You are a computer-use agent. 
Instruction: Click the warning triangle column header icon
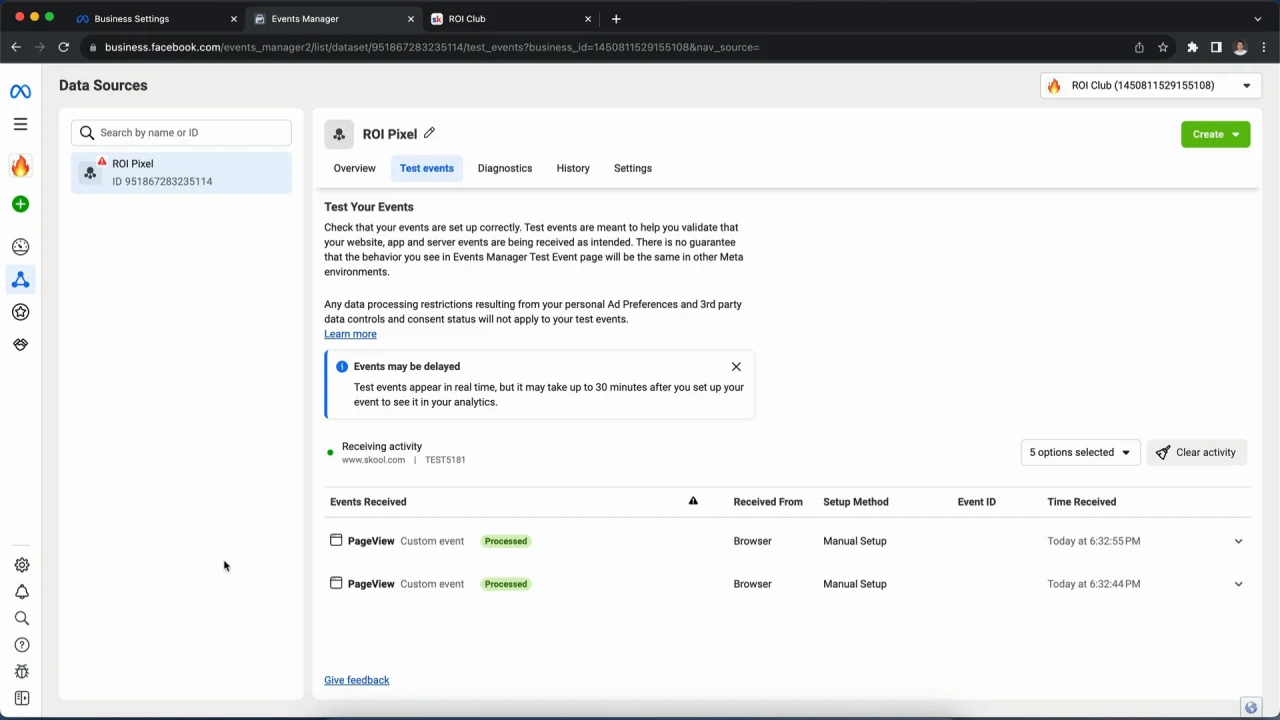click(693, 501)
